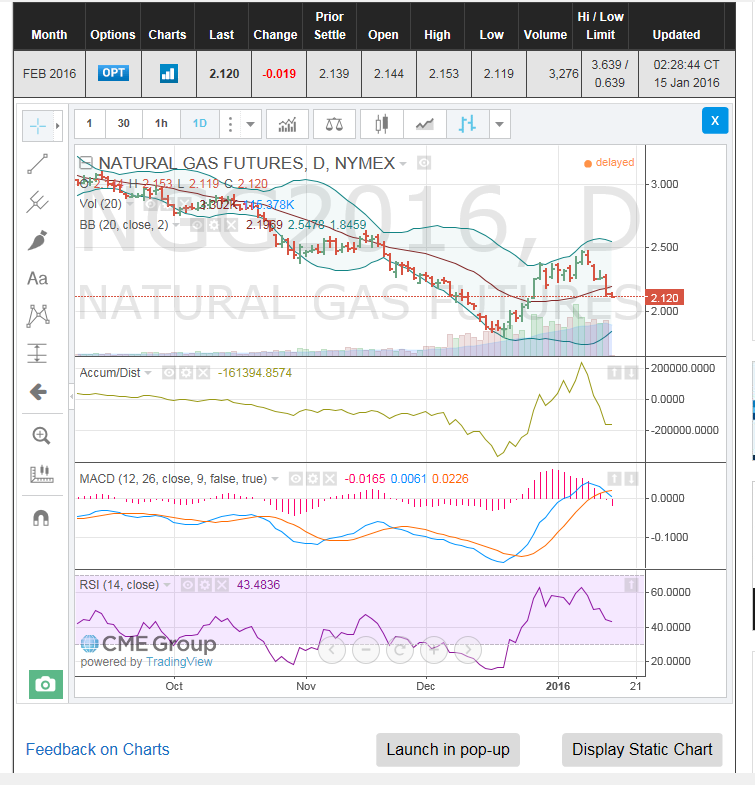Image resolution: width=755 pixels, height=785 pixels.
Task: Select the 30 minute interval
Action: click(x=123, y=124)
